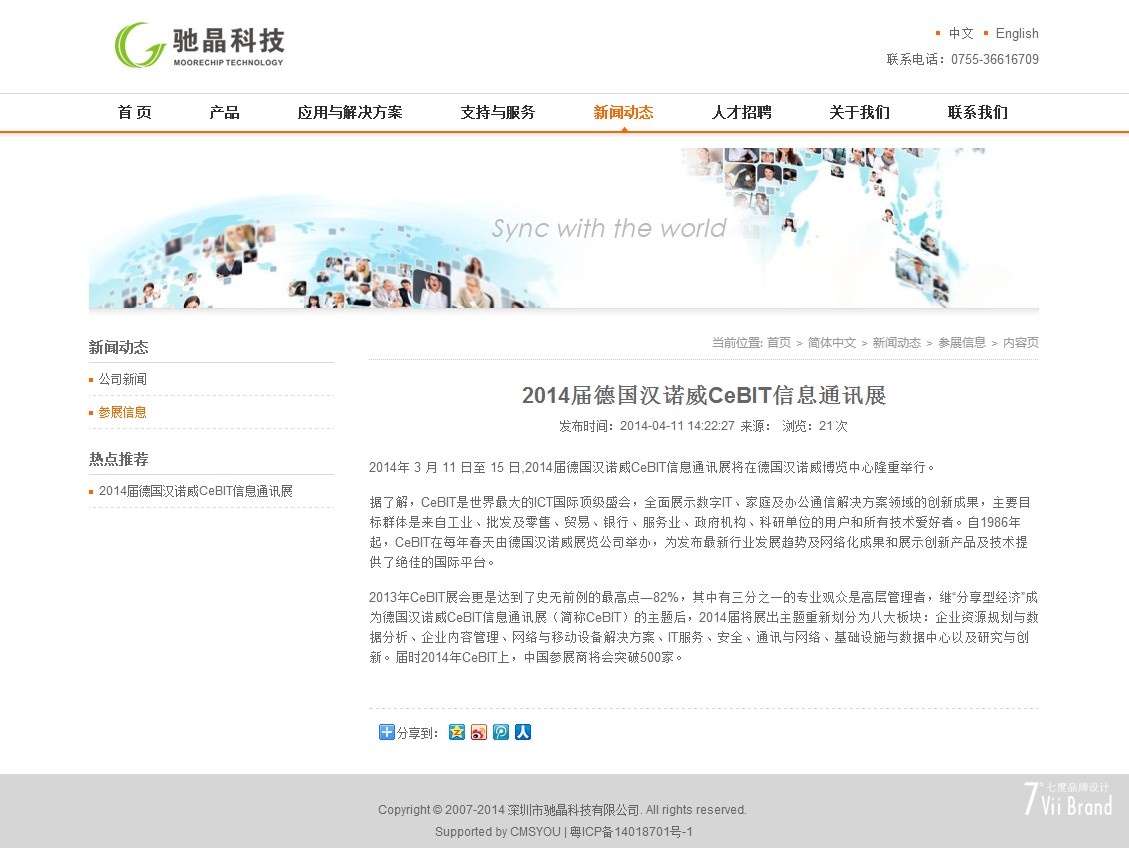The height and width of the screenshot is (848, 1129).
Task: Switch language to English
Action: pos(1016,33)
